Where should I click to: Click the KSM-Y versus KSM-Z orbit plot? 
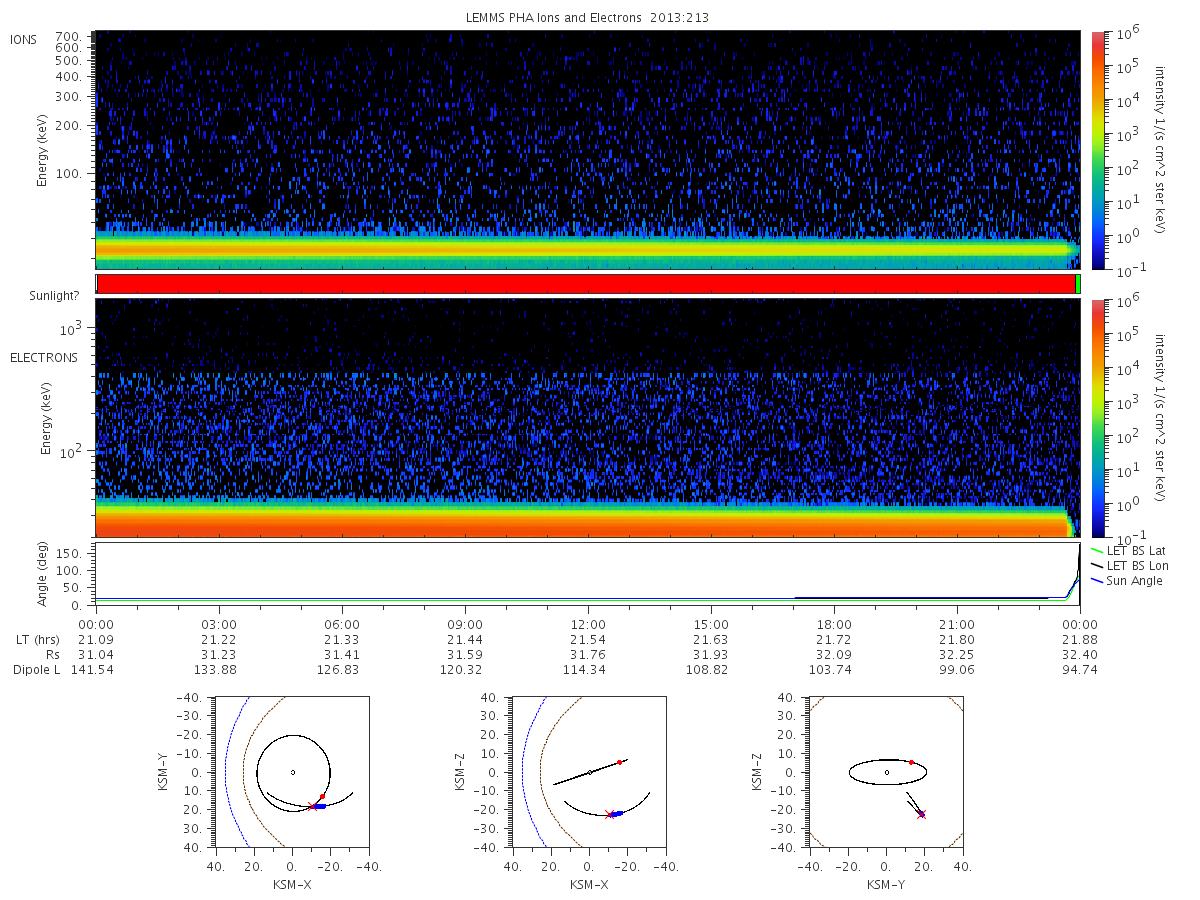886,772
